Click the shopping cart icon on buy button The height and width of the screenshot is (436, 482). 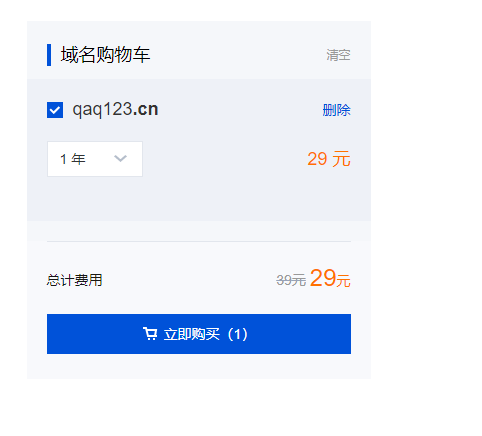150,334
